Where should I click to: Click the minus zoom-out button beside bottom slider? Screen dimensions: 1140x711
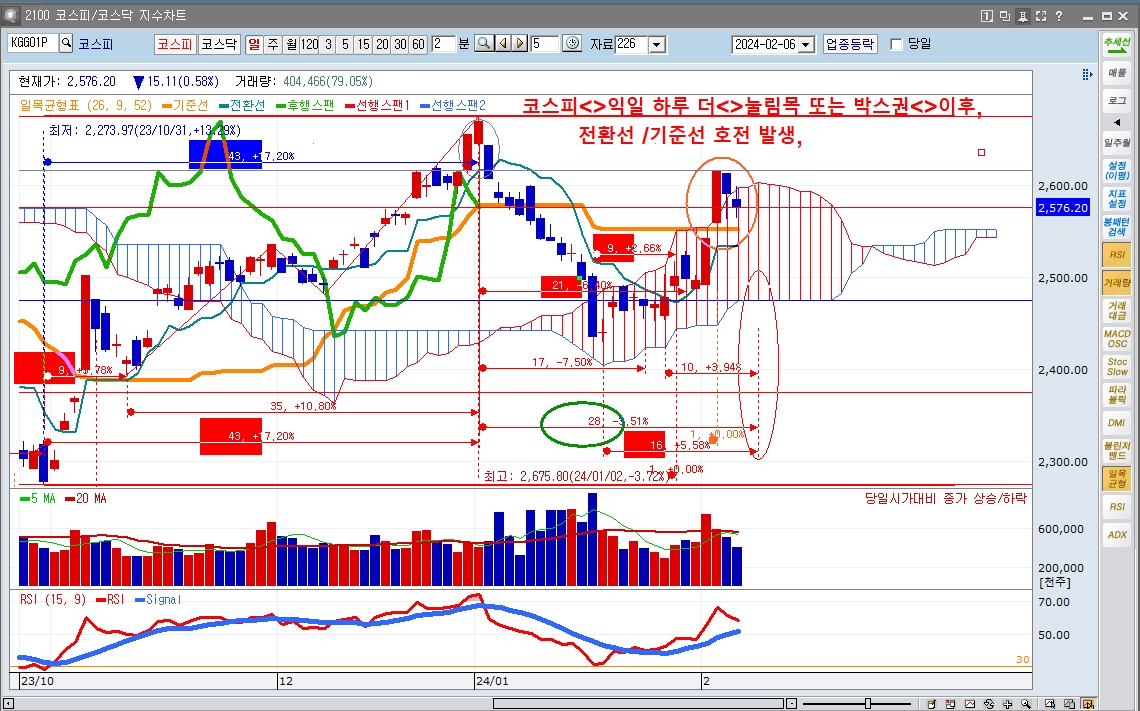792,704
